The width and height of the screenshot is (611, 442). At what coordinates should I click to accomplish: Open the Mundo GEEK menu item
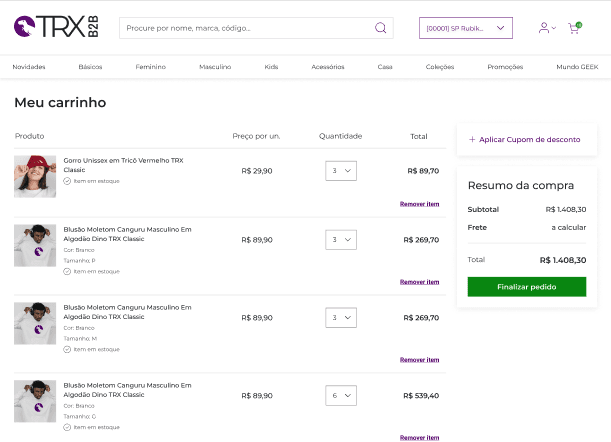click(575, 67)
